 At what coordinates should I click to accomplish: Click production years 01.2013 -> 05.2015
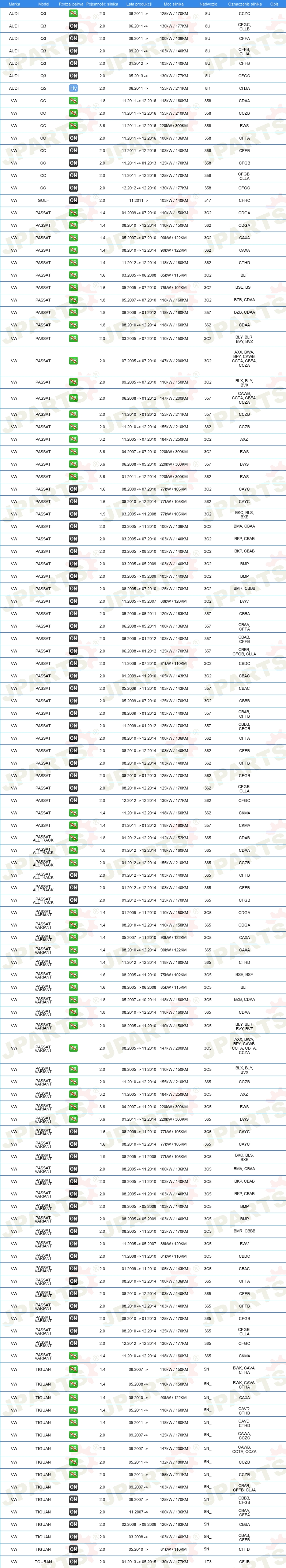point(139,1562)
